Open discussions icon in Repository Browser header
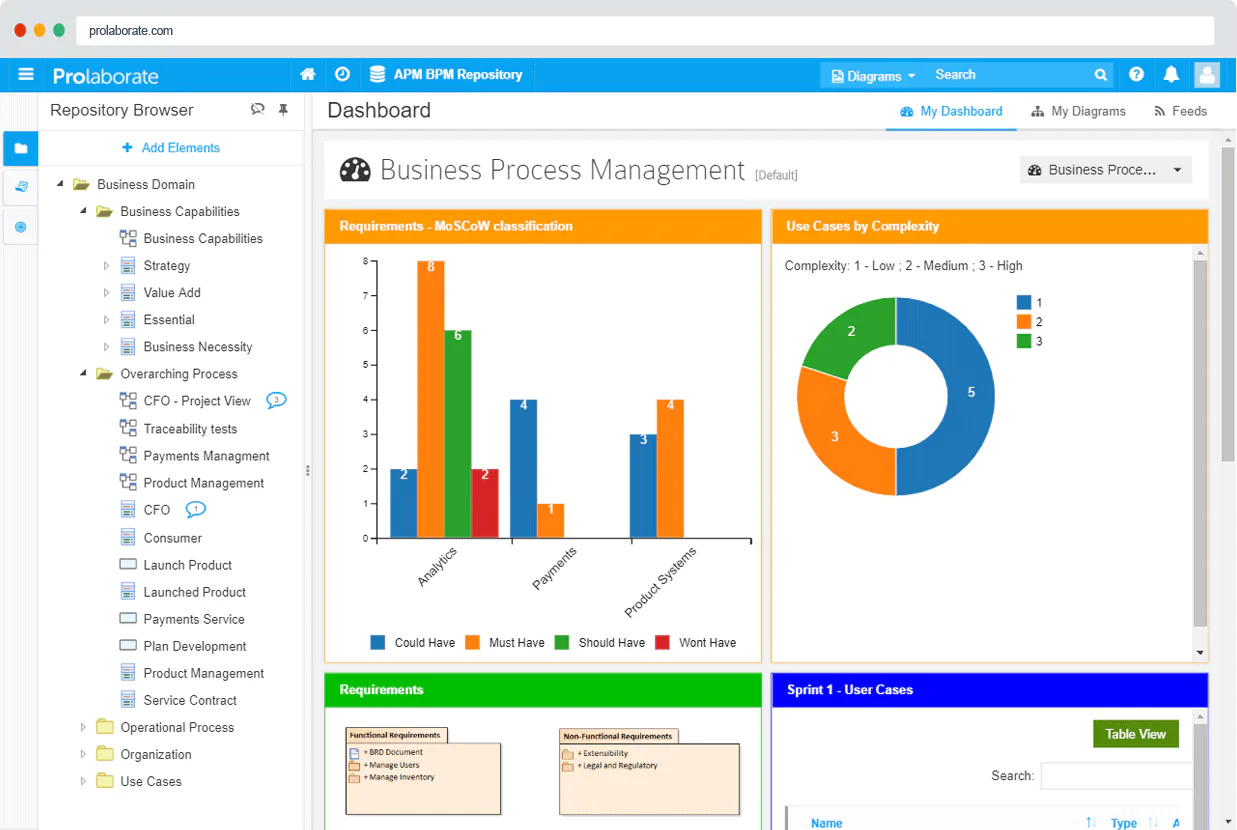Screen dimensions: 1237x830 coord(258,110)
